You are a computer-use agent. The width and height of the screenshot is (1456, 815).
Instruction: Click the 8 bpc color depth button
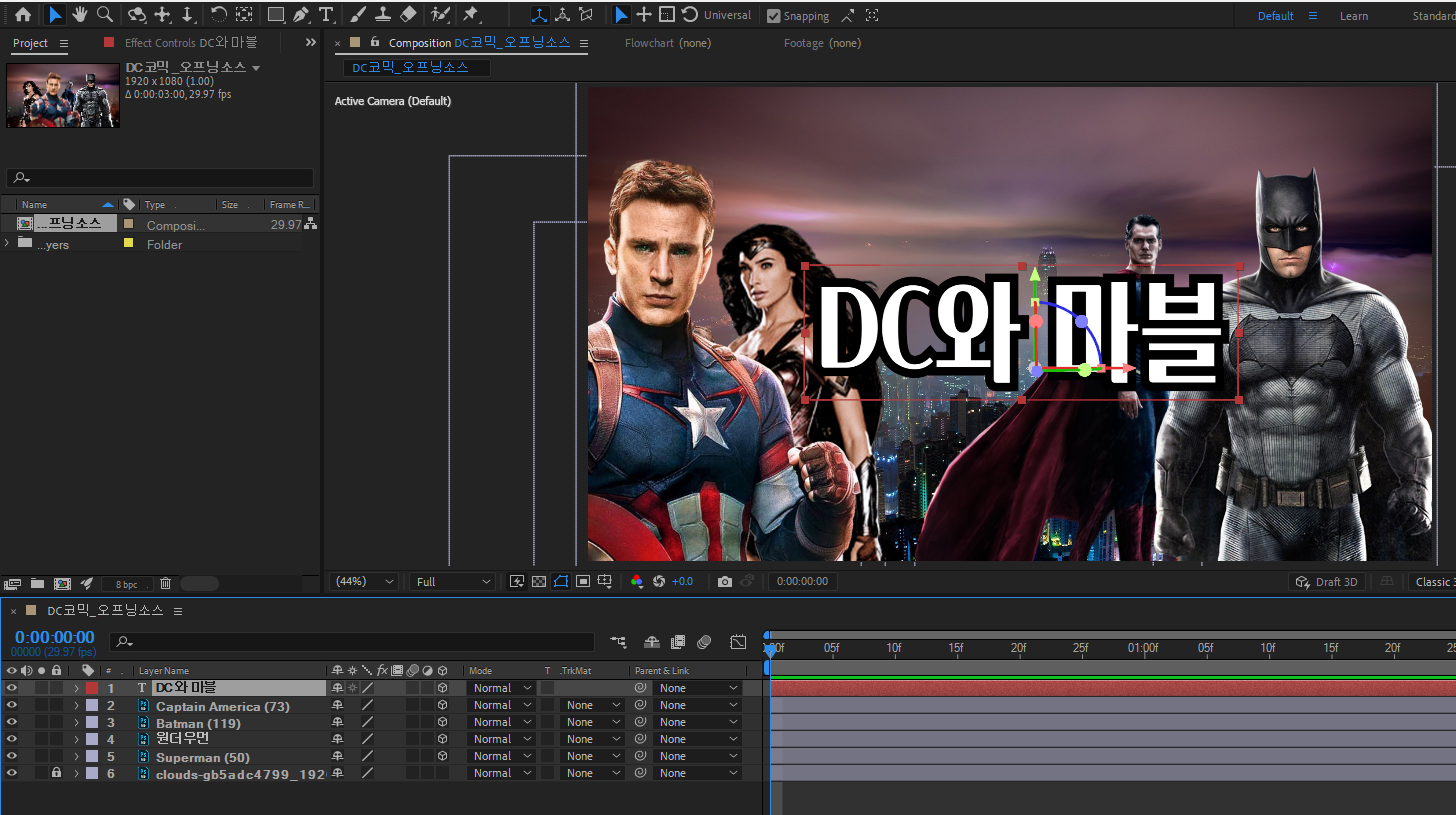[x=127, y=583]
